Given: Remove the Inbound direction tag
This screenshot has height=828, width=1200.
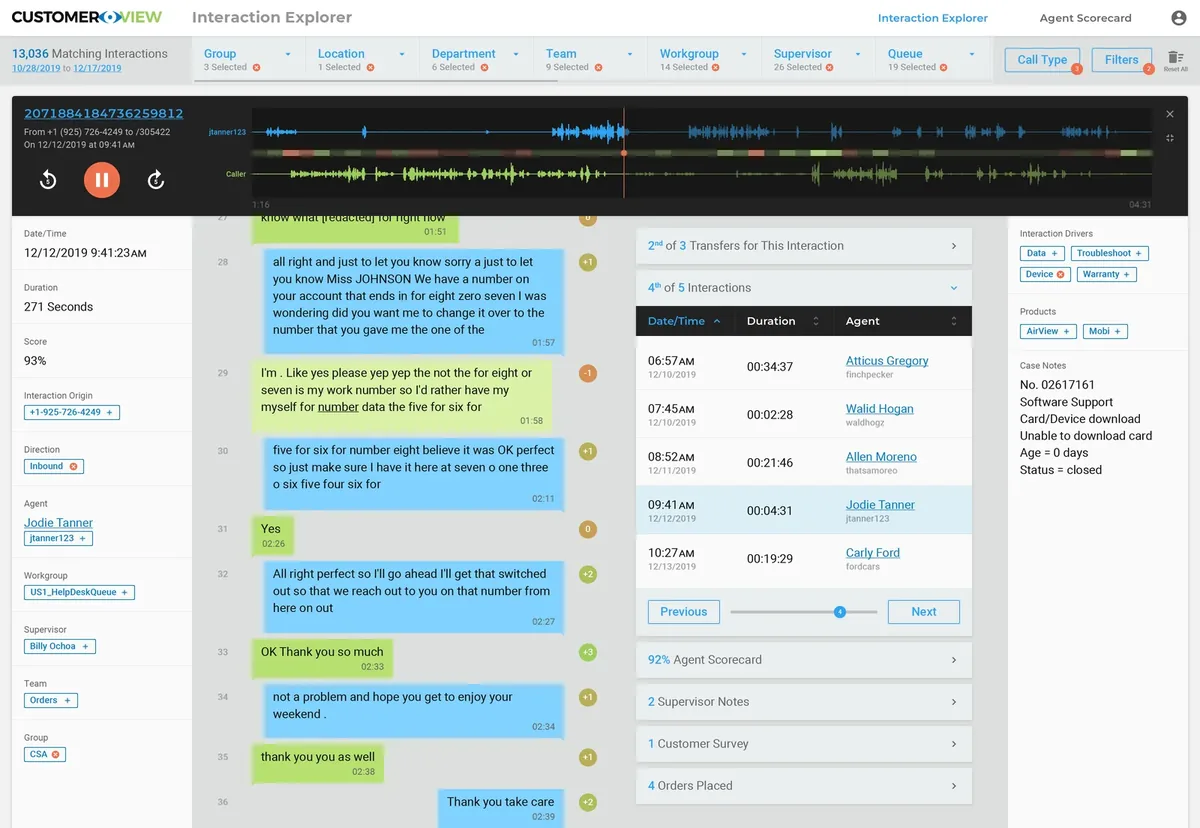Looking at the screenshot, I should click(74, 466).
